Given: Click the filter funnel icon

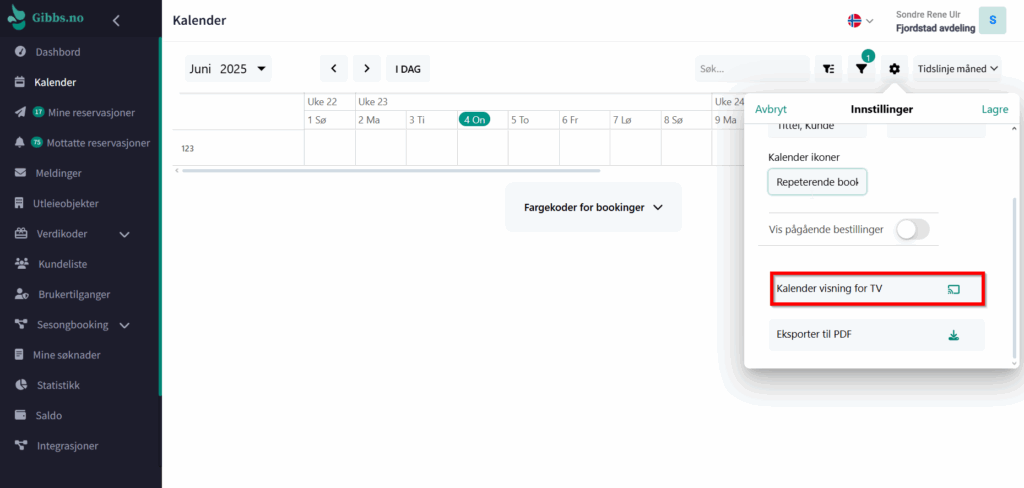Looking at the screenshot, I should point(861,69).
